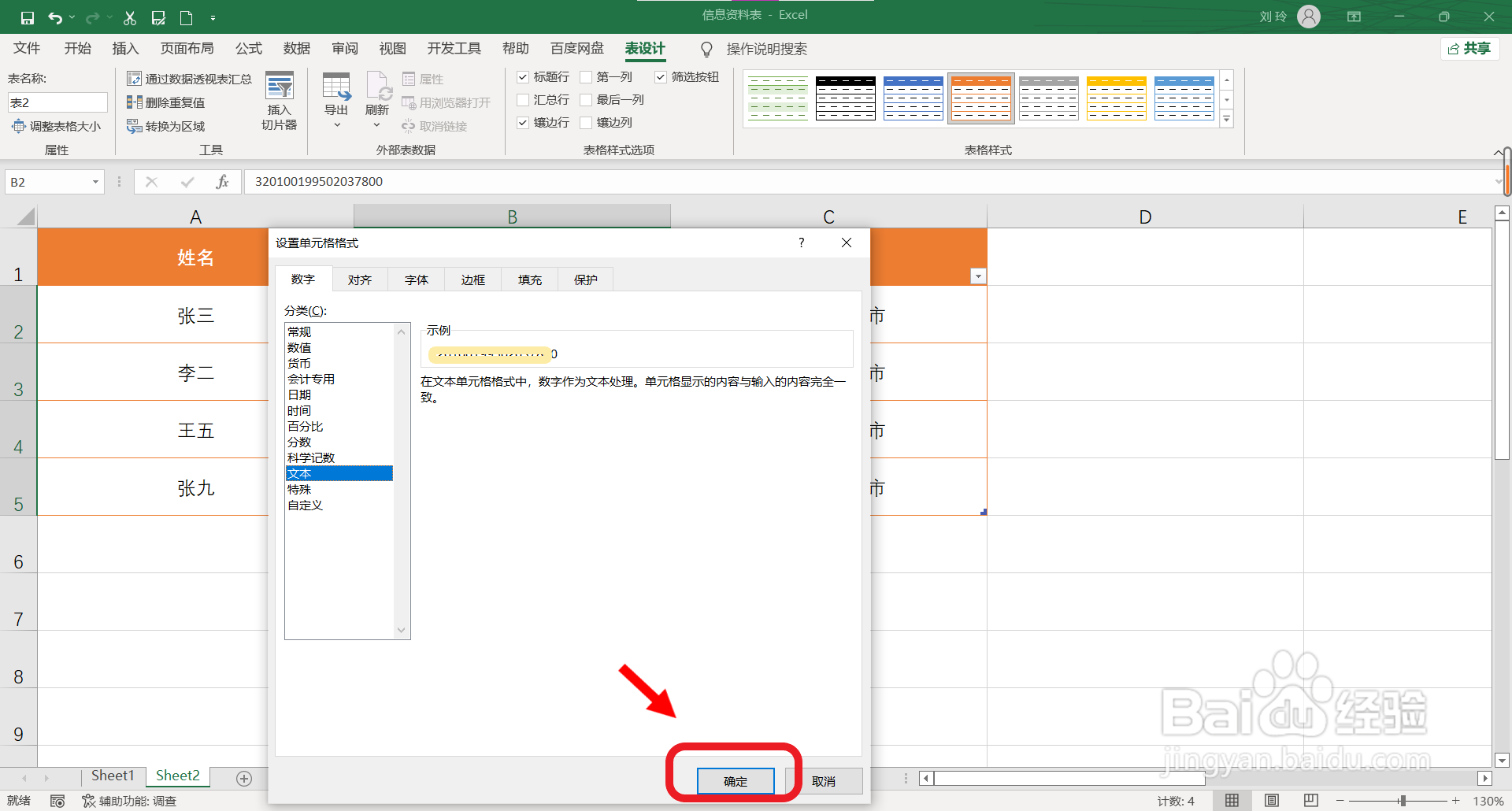Image resolution: width=1512 pixels, height=811 pixels.
Task: Select cell A2 containing 张三
Action: (195, 315)
